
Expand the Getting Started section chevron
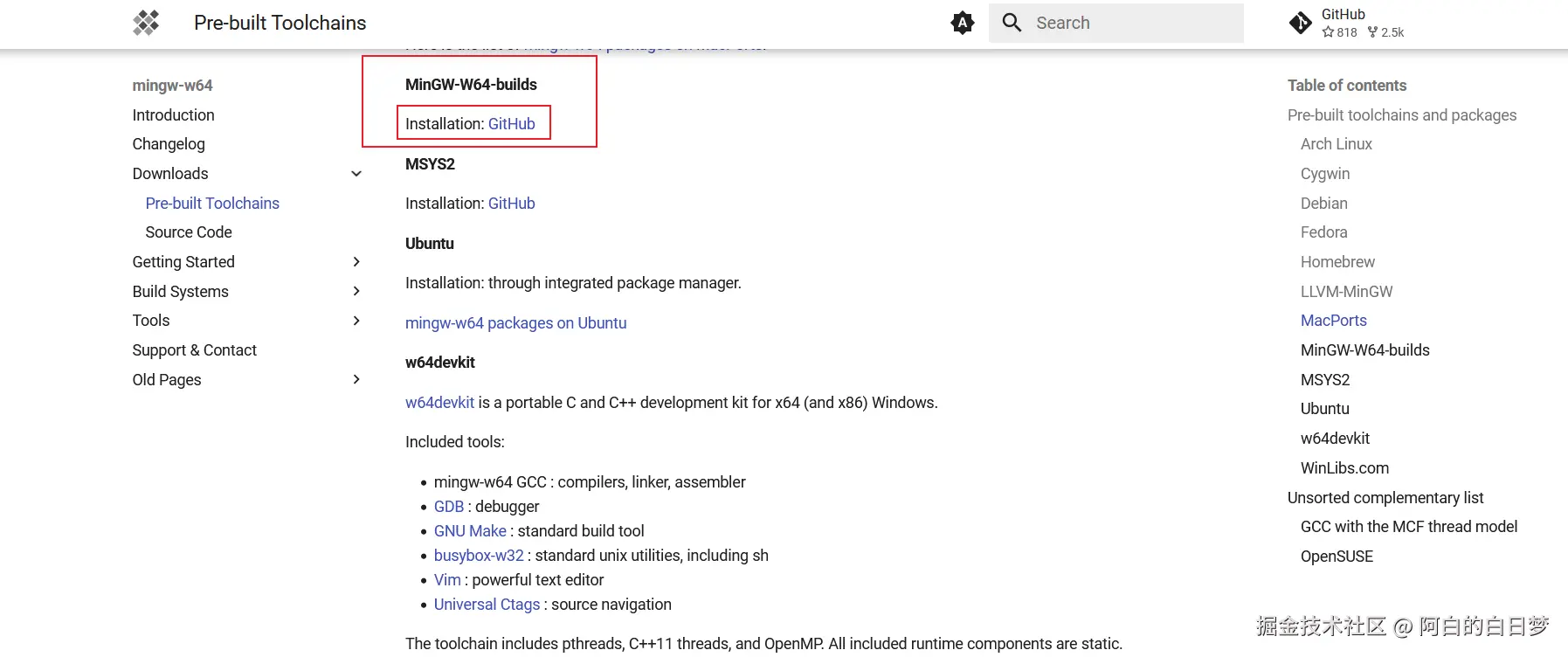point(356,262)
